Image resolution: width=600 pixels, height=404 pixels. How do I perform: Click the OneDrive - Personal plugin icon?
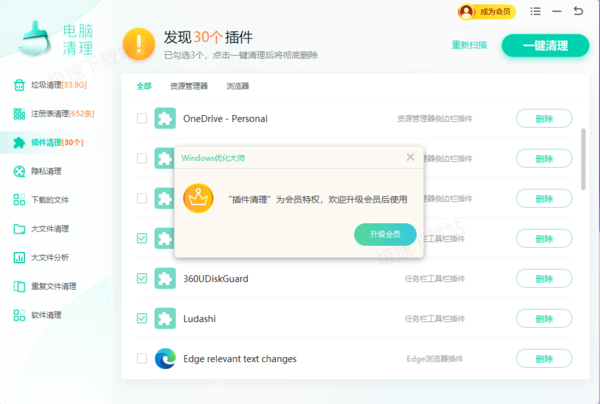(165, 118)
